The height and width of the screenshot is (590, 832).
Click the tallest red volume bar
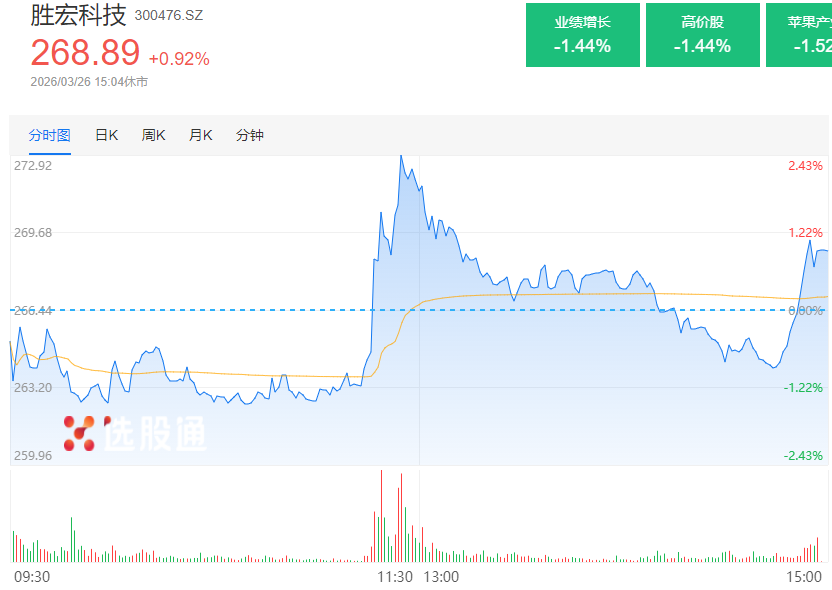pos(382,515)
